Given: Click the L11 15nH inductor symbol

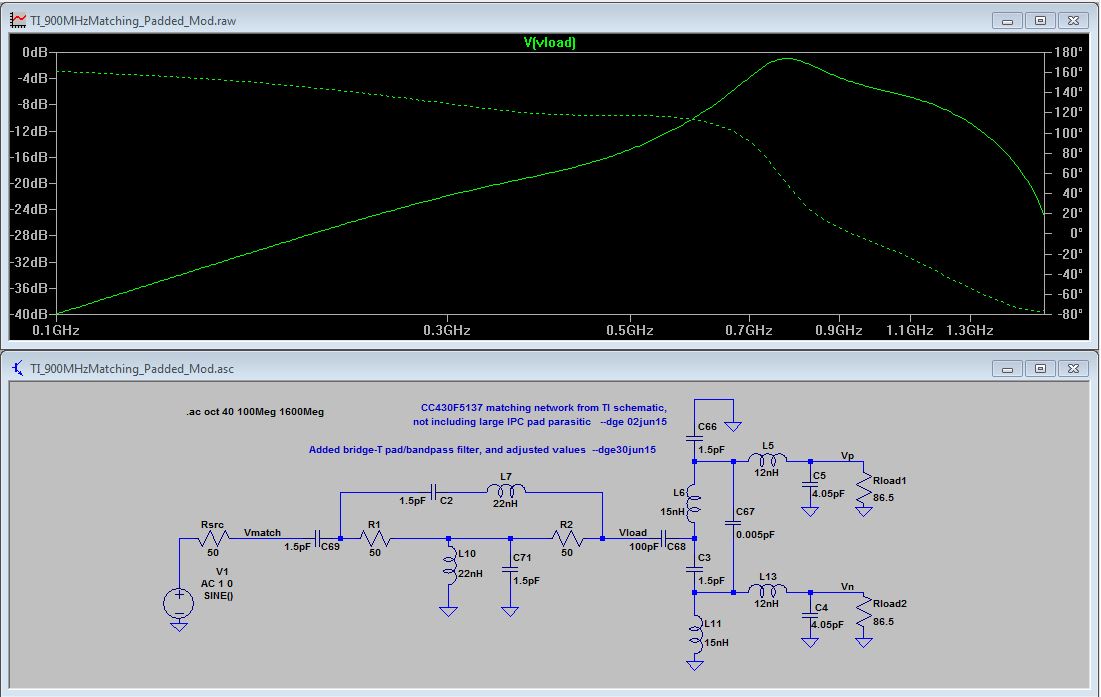Looking at the screenshot, I should pyautogui.click(x=695, y=634).
